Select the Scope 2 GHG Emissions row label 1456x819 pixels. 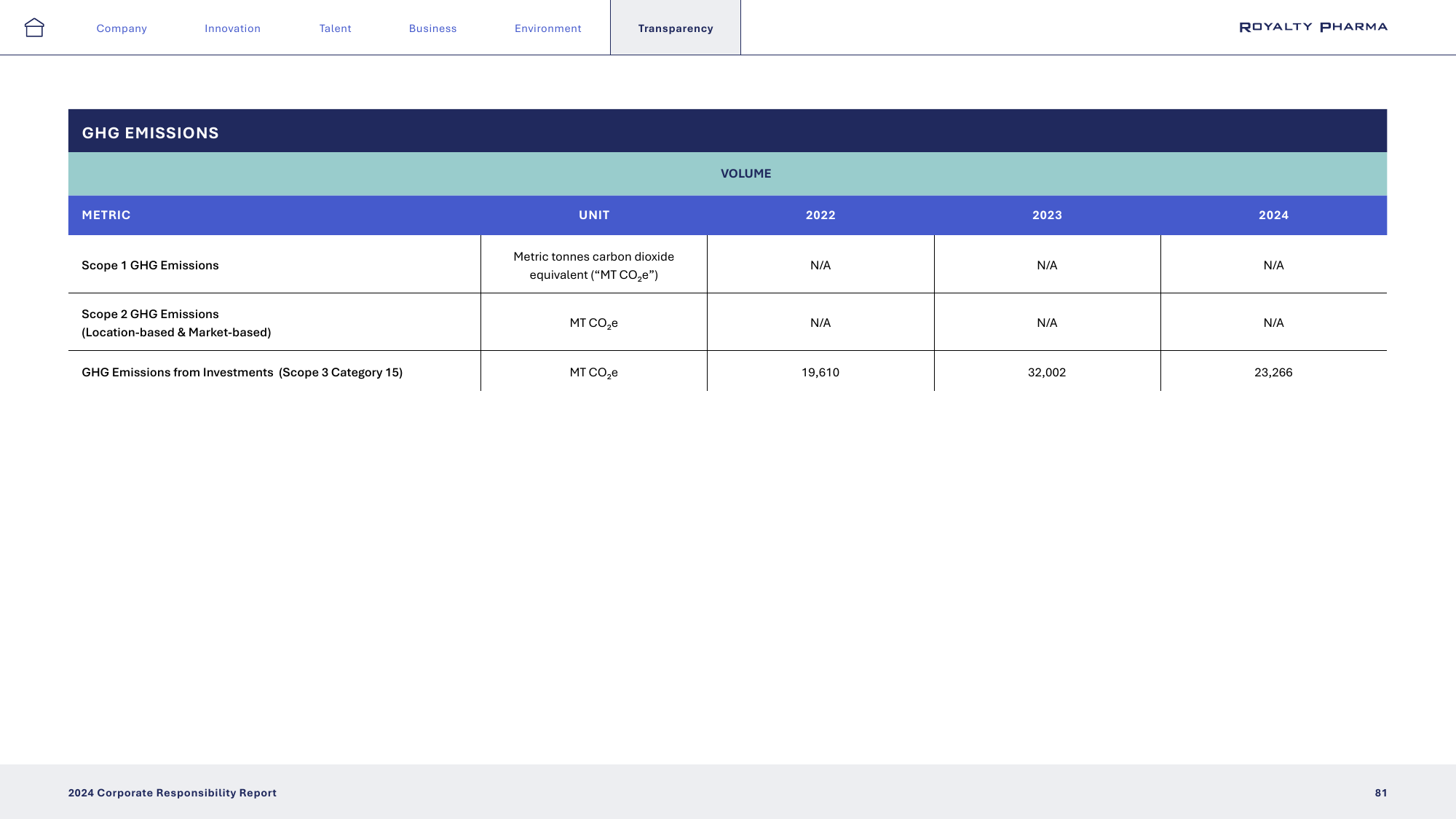(x=176, y=323)
